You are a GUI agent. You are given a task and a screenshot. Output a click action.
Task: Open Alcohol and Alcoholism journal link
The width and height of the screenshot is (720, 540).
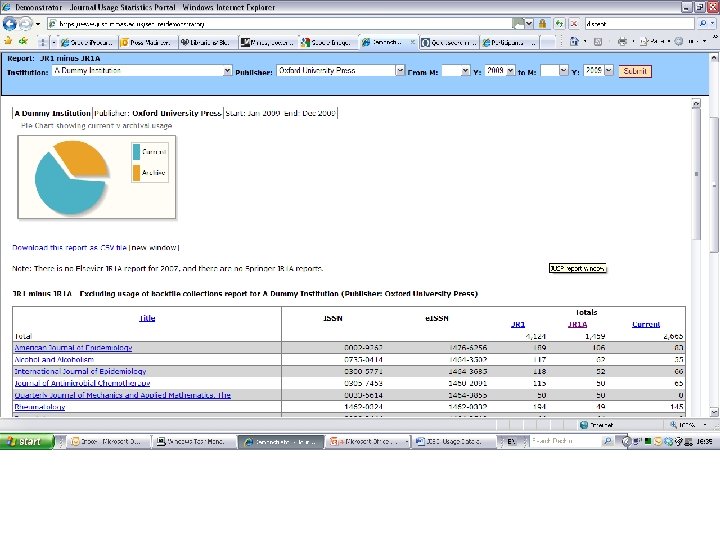pos(54,360)
